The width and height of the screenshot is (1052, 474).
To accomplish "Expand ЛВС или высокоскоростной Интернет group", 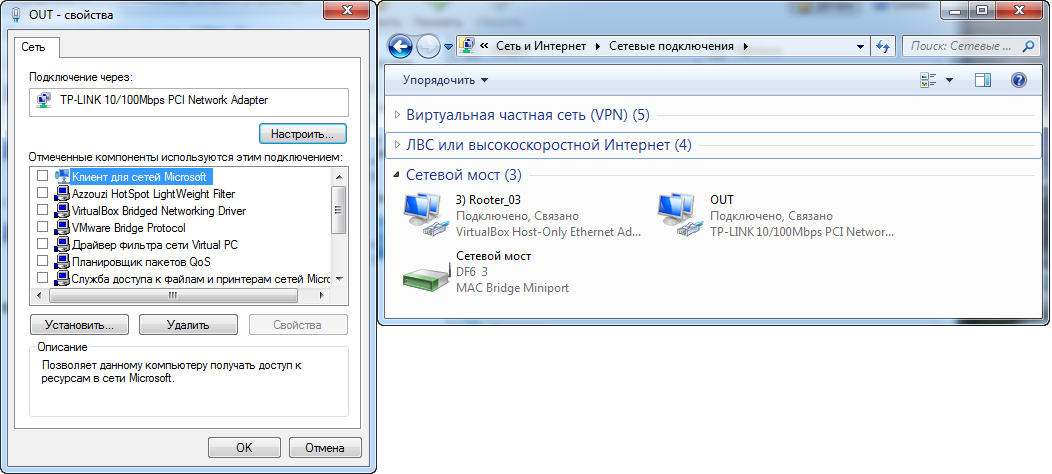I will 398,145.
